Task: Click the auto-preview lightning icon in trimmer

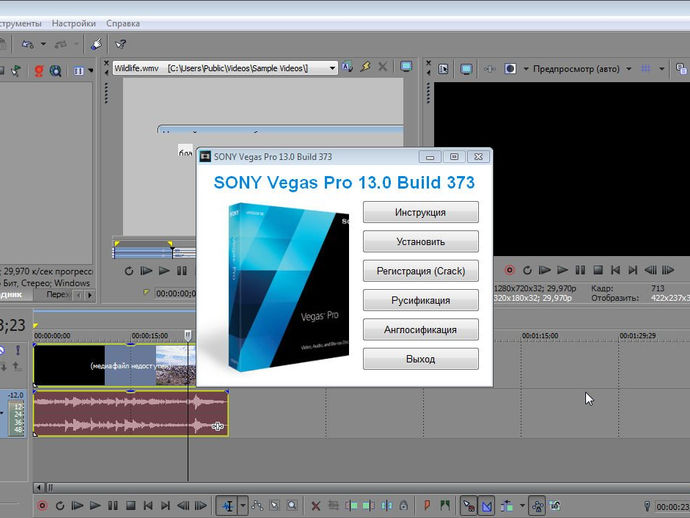Action: coord(365,67)
